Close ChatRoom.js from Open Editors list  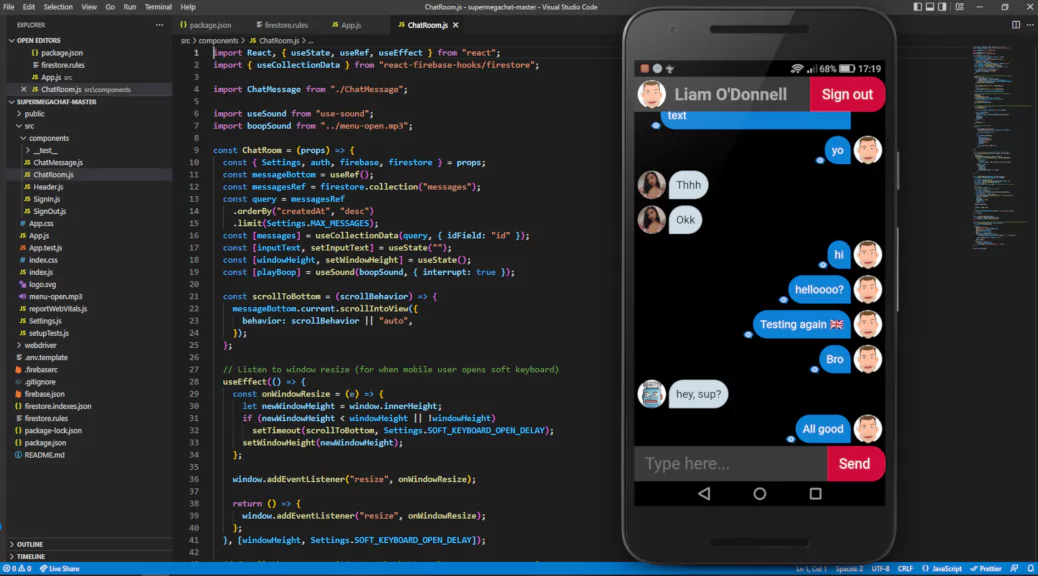[x=24, y=89]
